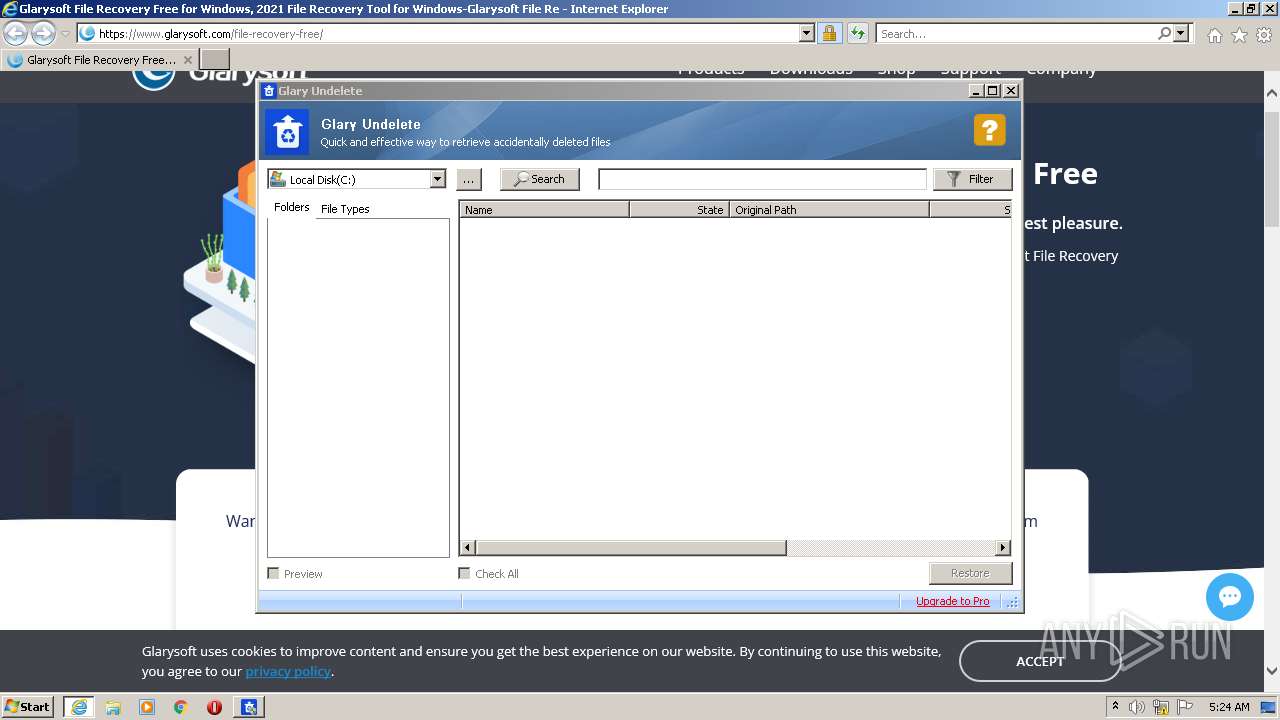Screen dimensions: 1280x720
Task: Maximize the Glary Undelete window
Action: [993, 90]
